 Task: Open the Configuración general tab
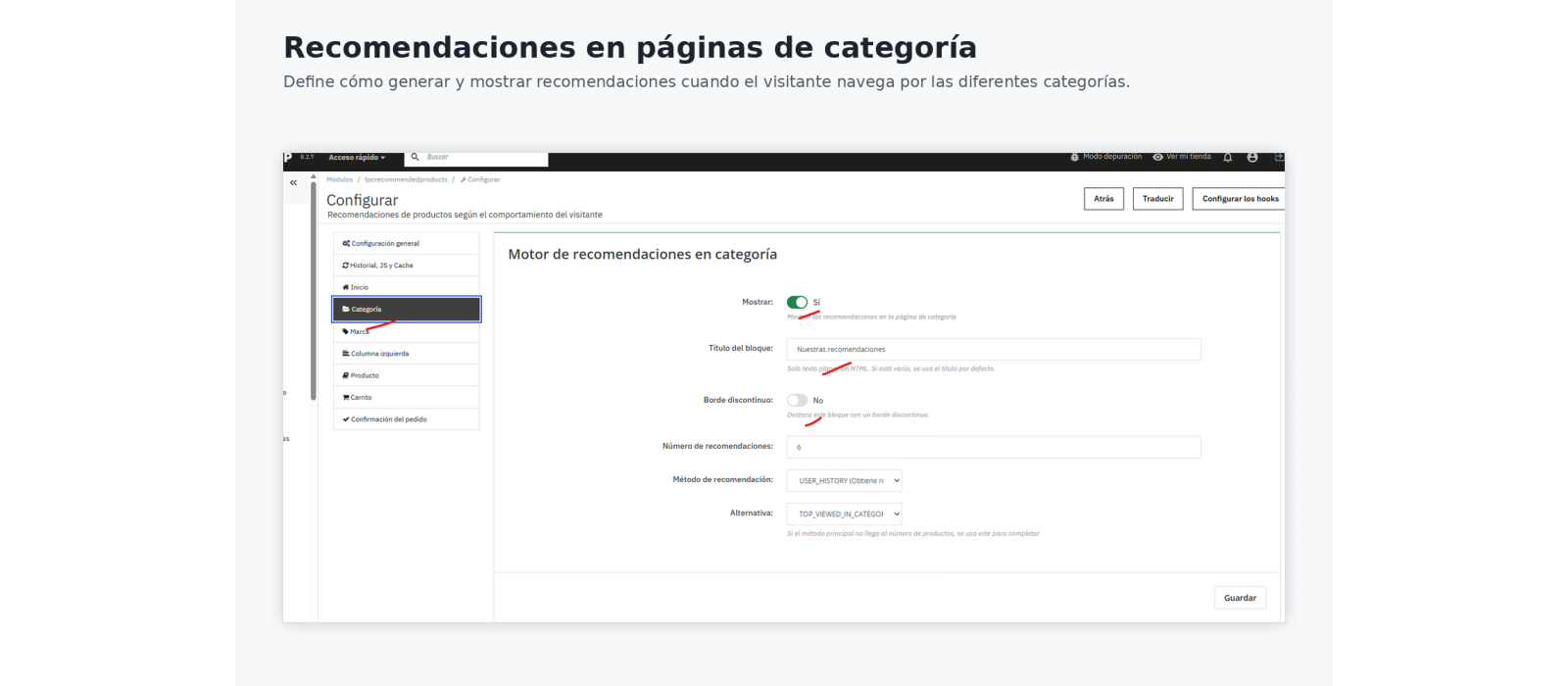[407, 243]
